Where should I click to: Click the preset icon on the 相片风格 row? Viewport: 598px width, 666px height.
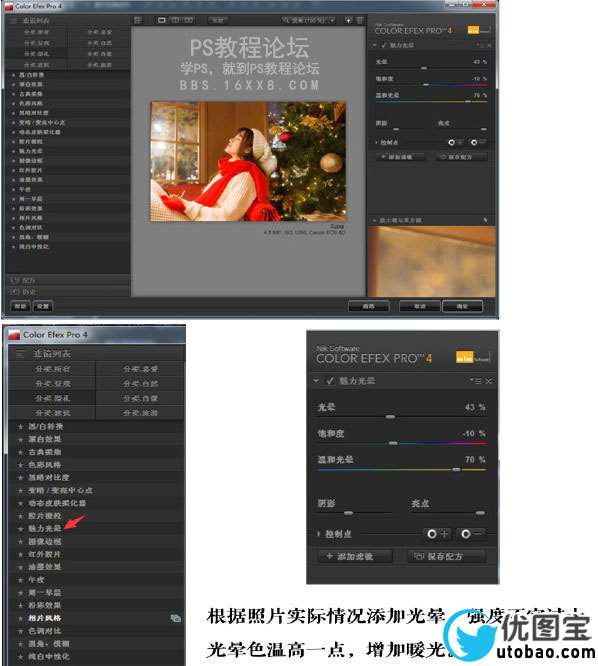tap(175, 618)
